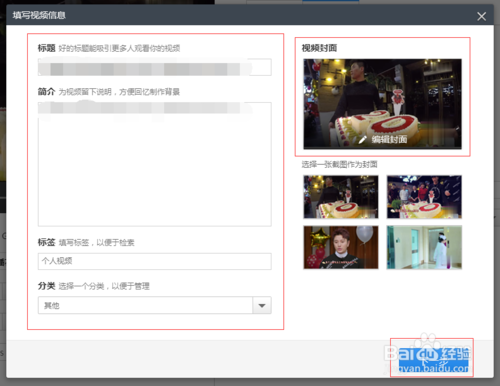Pick the hospital corridor thumbnail
Screen dimensions: 500x386
(424, 247)
